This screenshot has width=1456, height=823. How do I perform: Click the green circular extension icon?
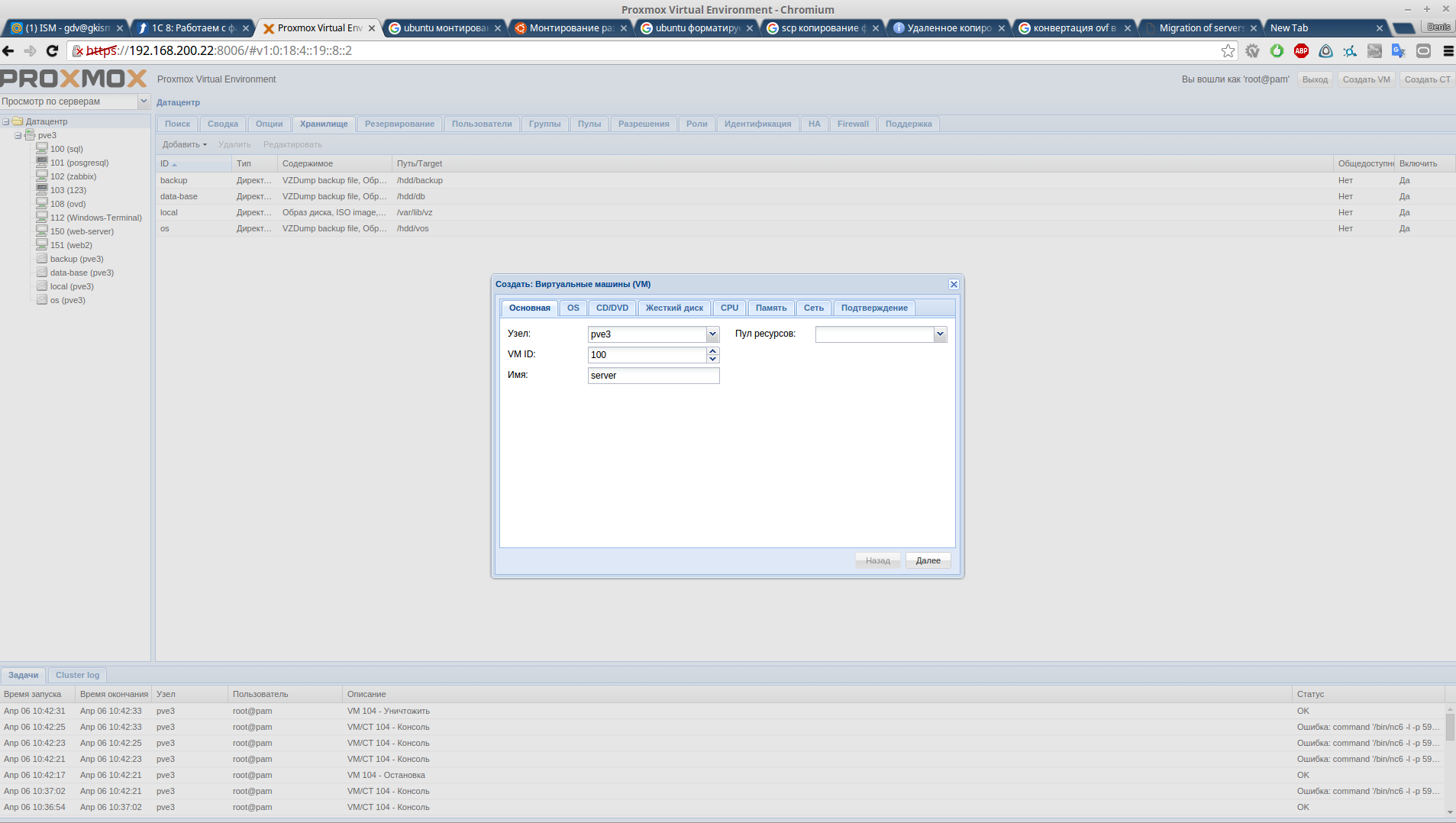[x=1277, y=51]
